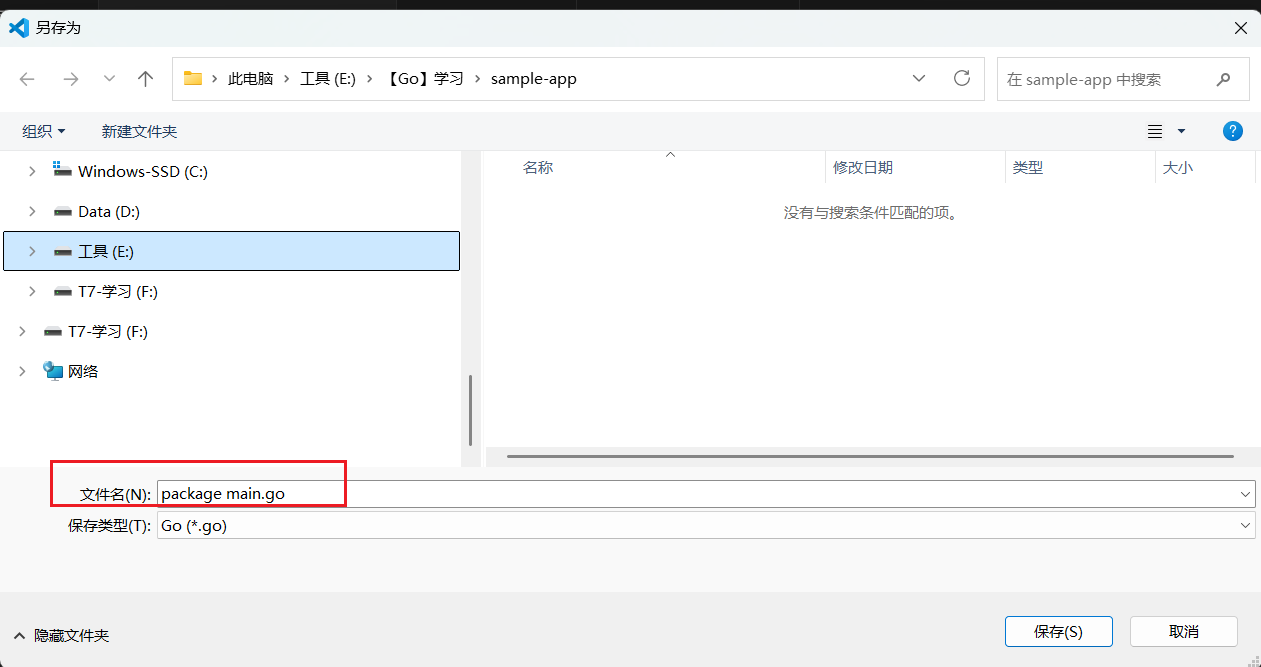Sort by the 修改日期 column header

[x=863, y=168]
